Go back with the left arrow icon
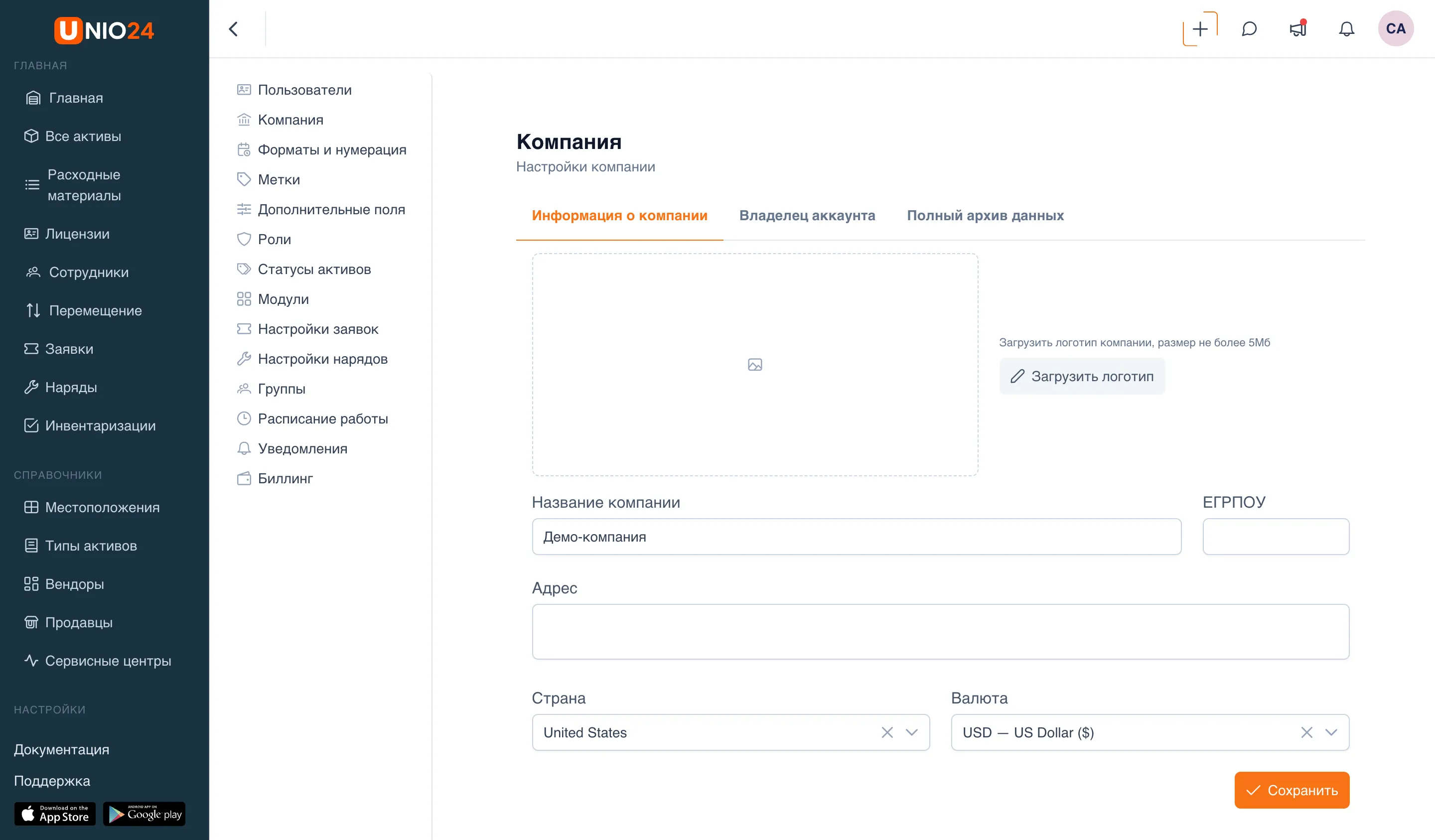 (x=234, y=29)
